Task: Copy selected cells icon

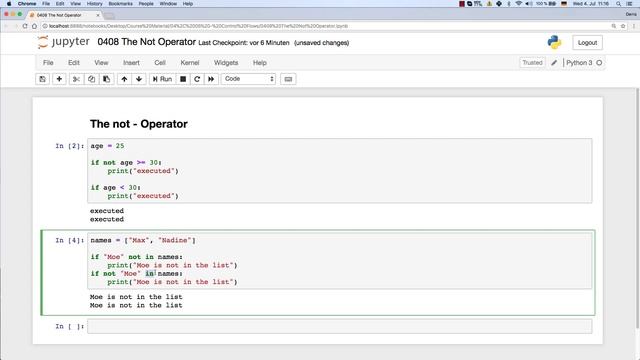Action: tap(91, 79)
